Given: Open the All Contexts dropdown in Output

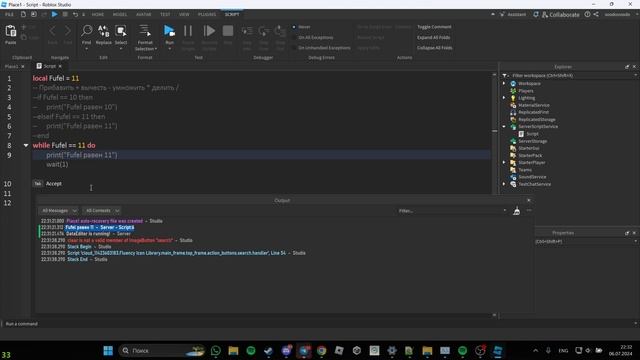Looking at the screenshot, I should tap(102, 211).
